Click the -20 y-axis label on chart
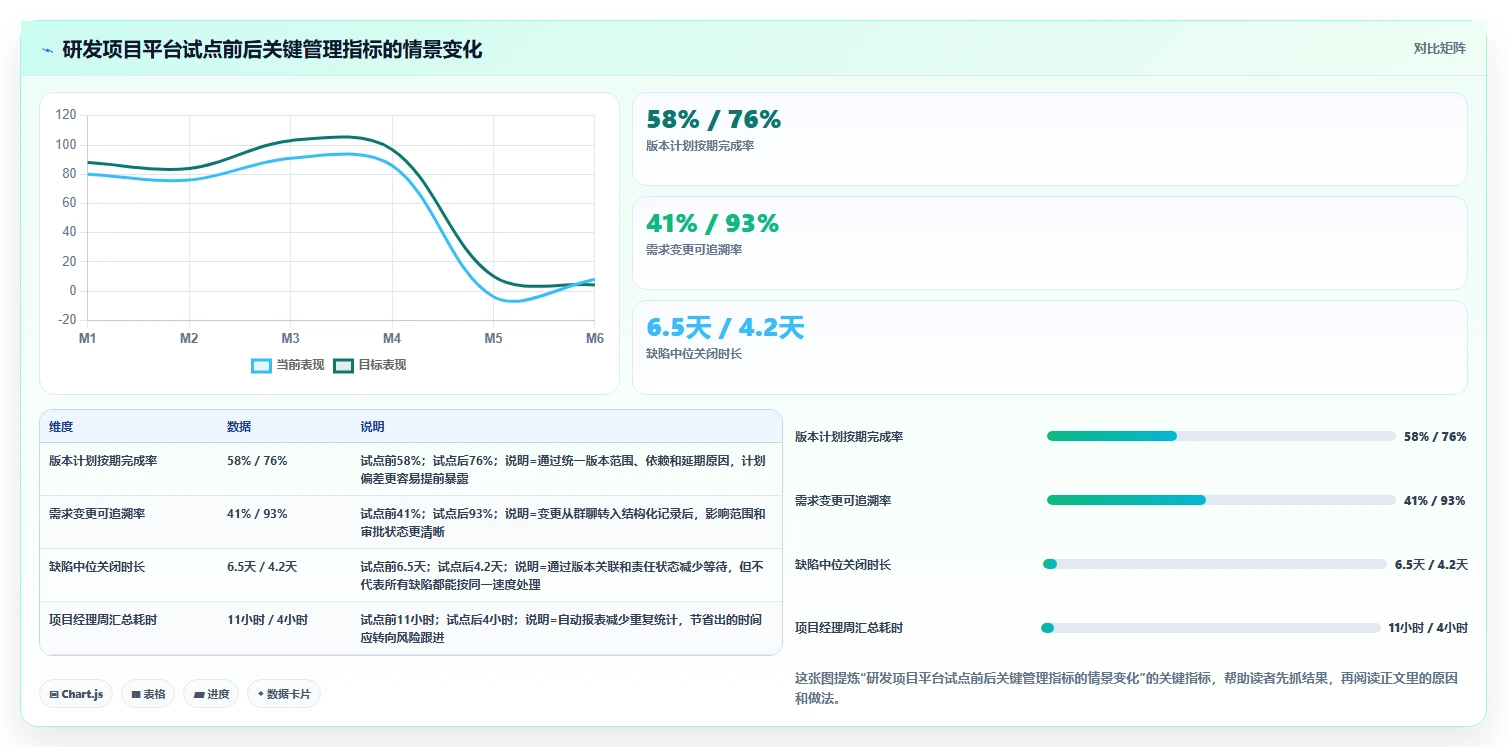1507x747 pixels. click(x=67, y=320)
